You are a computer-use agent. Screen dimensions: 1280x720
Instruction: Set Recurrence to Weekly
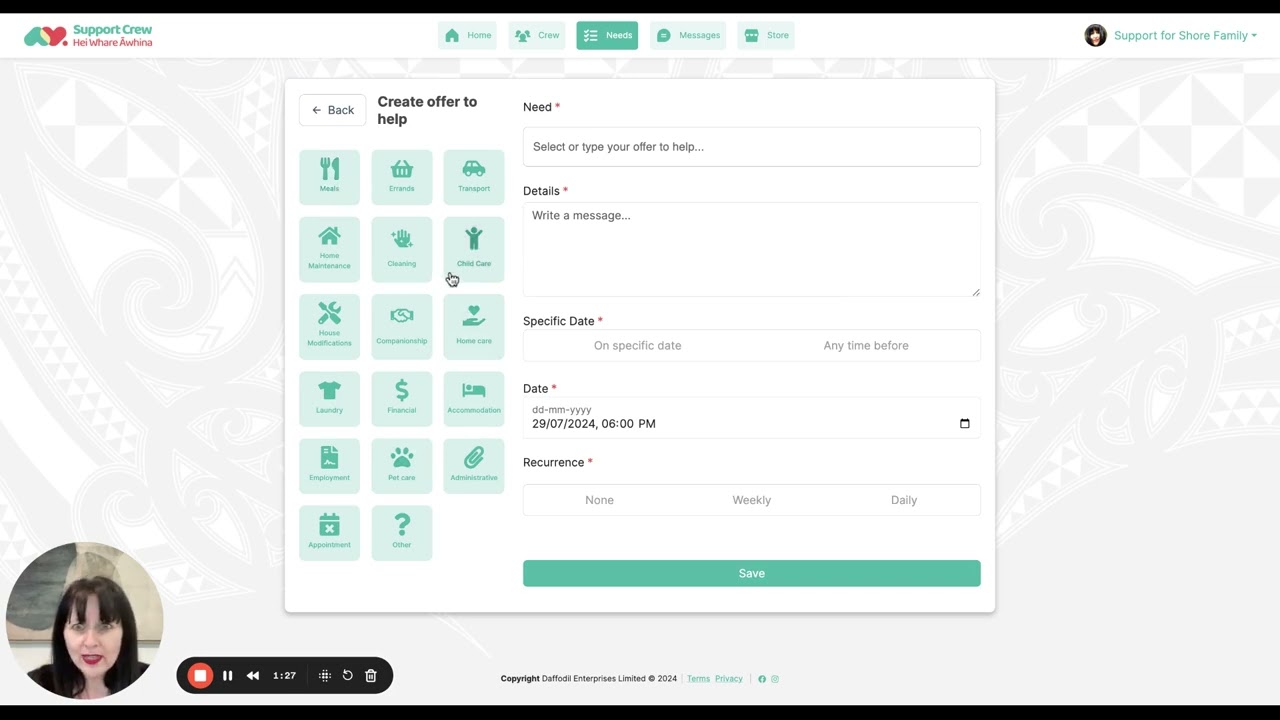[751, 500]
